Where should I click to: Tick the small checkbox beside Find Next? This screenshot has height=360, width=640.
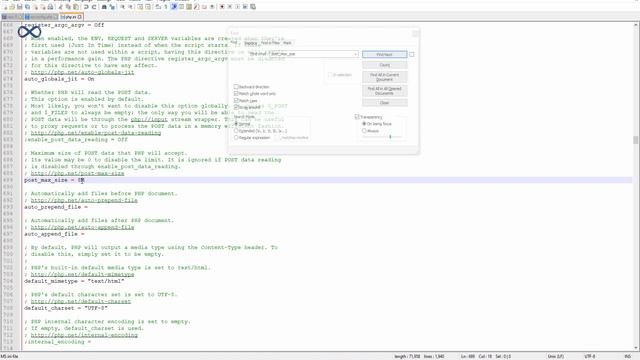412,54
